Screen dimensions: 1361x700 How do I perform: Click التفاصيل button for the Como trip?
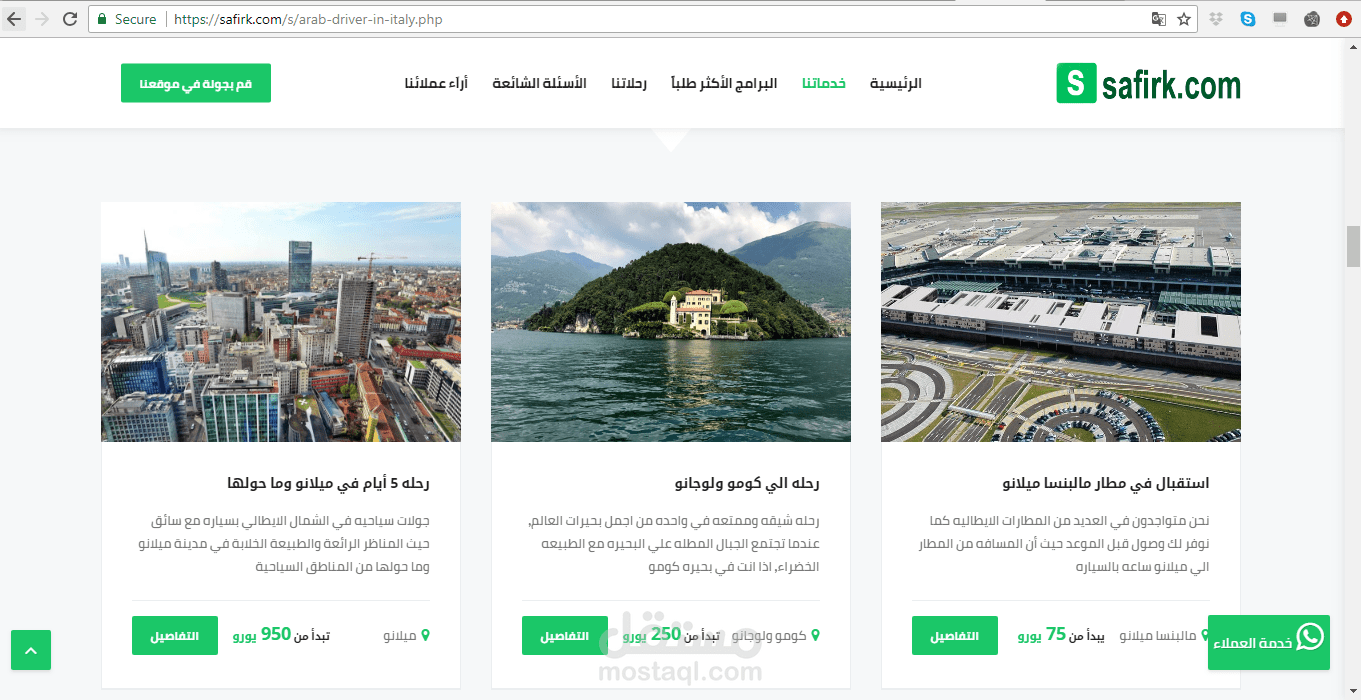tap(565, 636)
